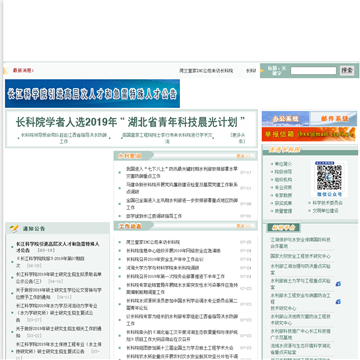360x360 pixels.
Task: Open news 我国进入“七下八上”防汛最关键时期
Action: coord(182,172)
